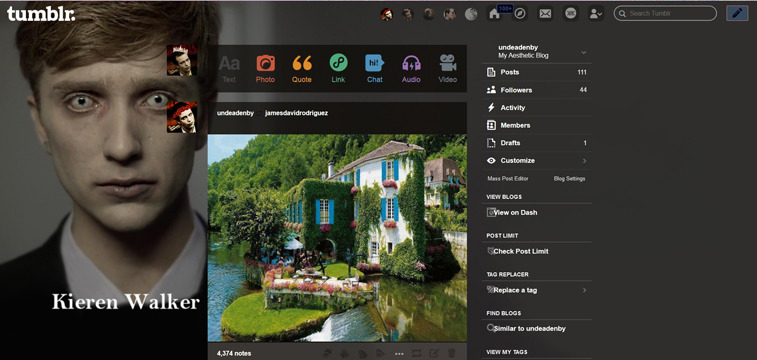
Task: Click the edit post icon
Action: pos(434,353)
